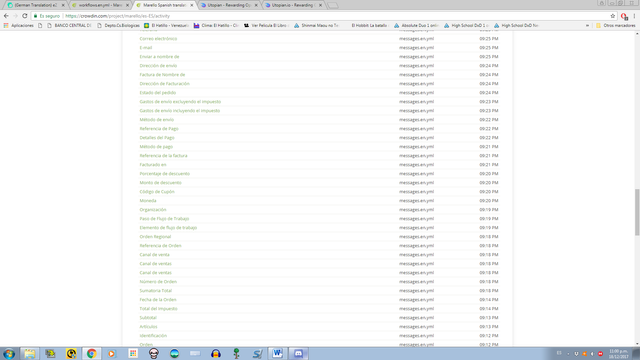
Task: Open the 'Orden Regional' entry
Action: pyautogui.click(x=155, y=237)
